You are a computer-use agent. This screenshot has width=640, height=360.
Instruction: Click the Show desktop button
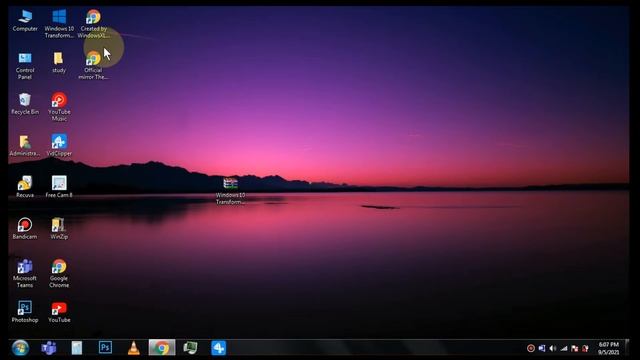click(627, 348)
